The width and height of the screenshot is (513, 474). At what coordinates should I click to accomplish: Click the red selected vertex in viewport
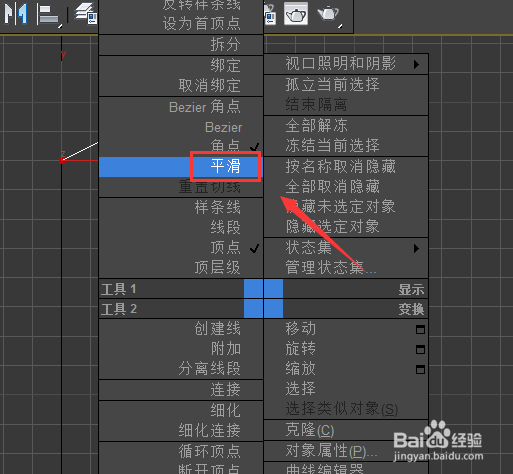(x=62, y=161)
